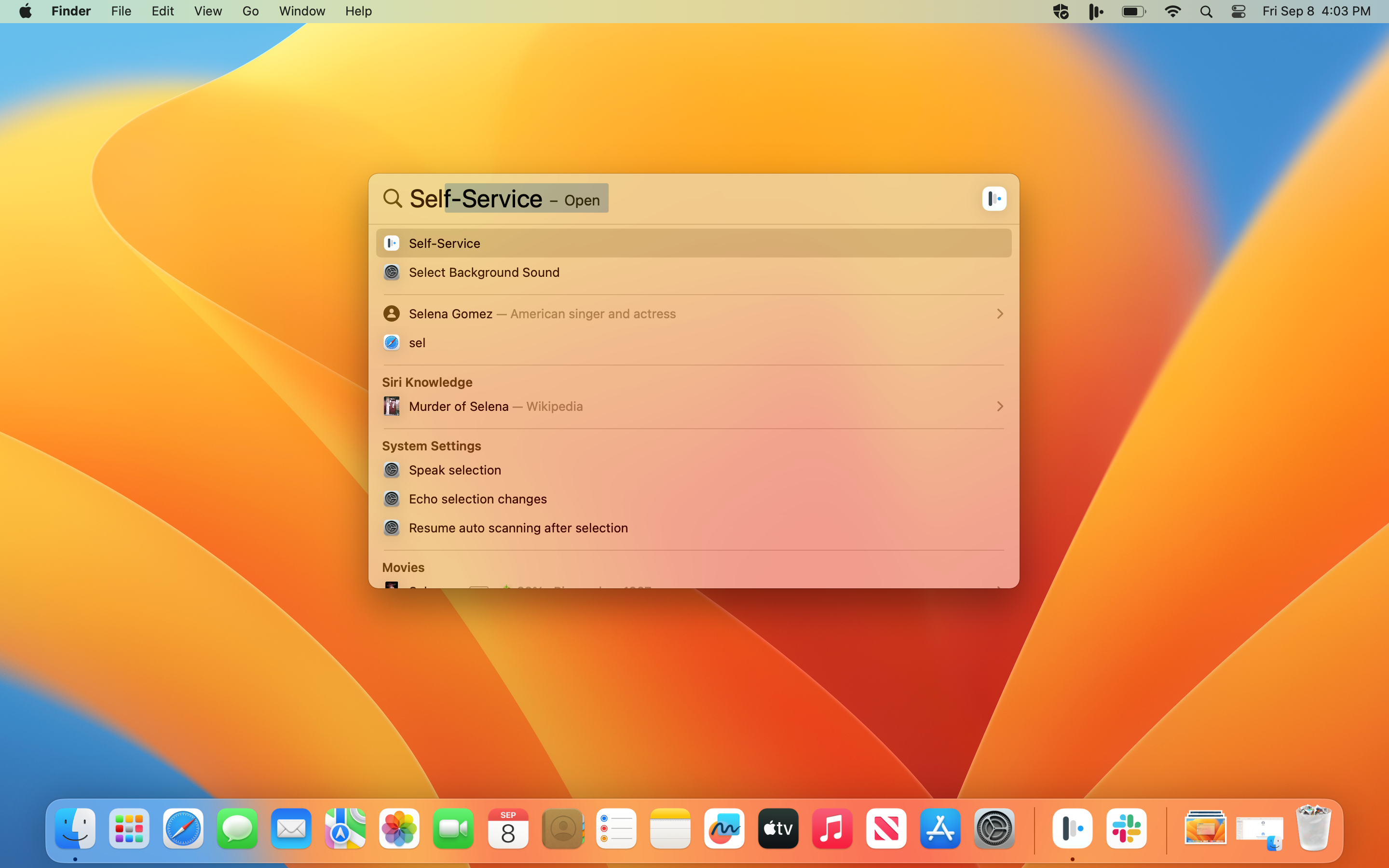This screenshot has height=868, width=1389.
Task: Open the Edit menu
Action: coord(163,12)
